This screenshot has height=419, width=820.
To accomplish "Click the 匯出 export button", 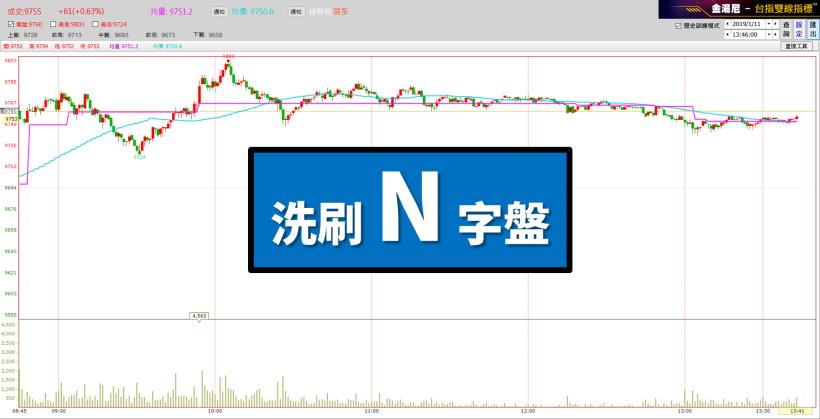I will click(812, 29).
